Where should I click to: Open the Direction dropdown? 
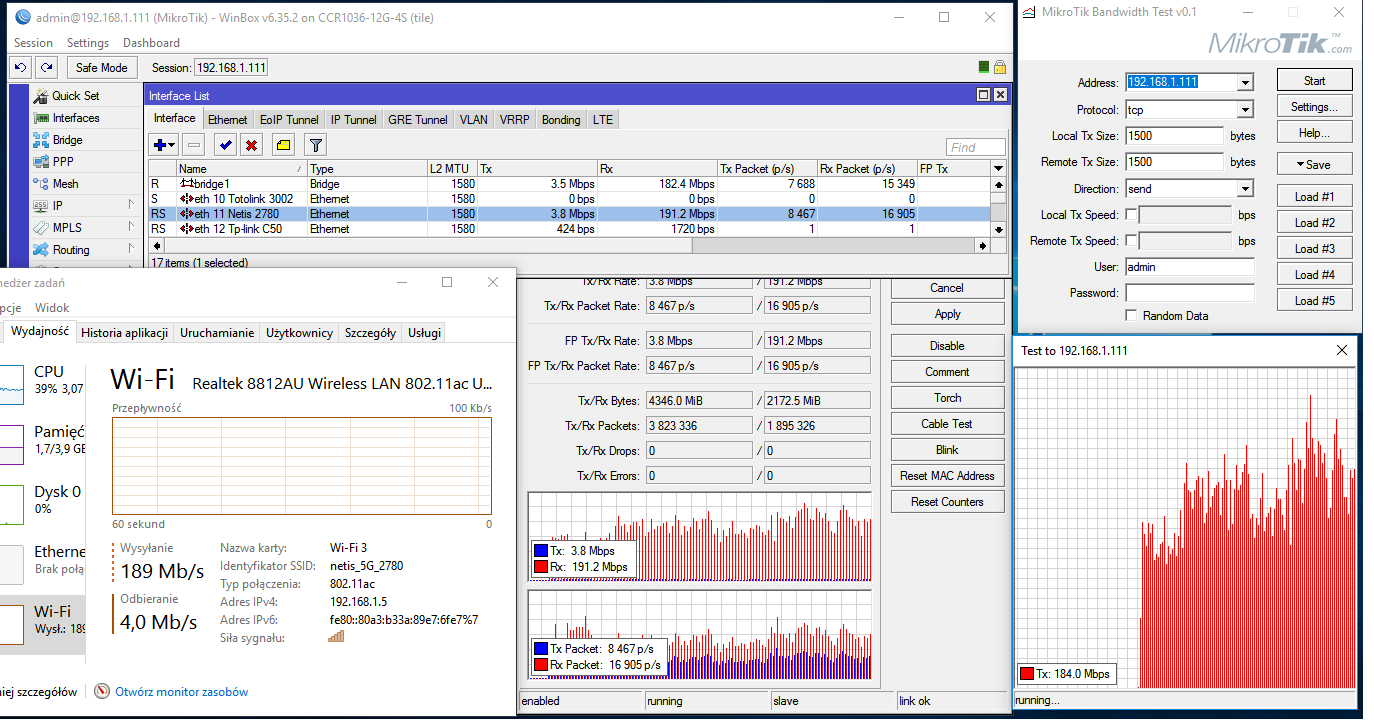tap(1244, 189)
